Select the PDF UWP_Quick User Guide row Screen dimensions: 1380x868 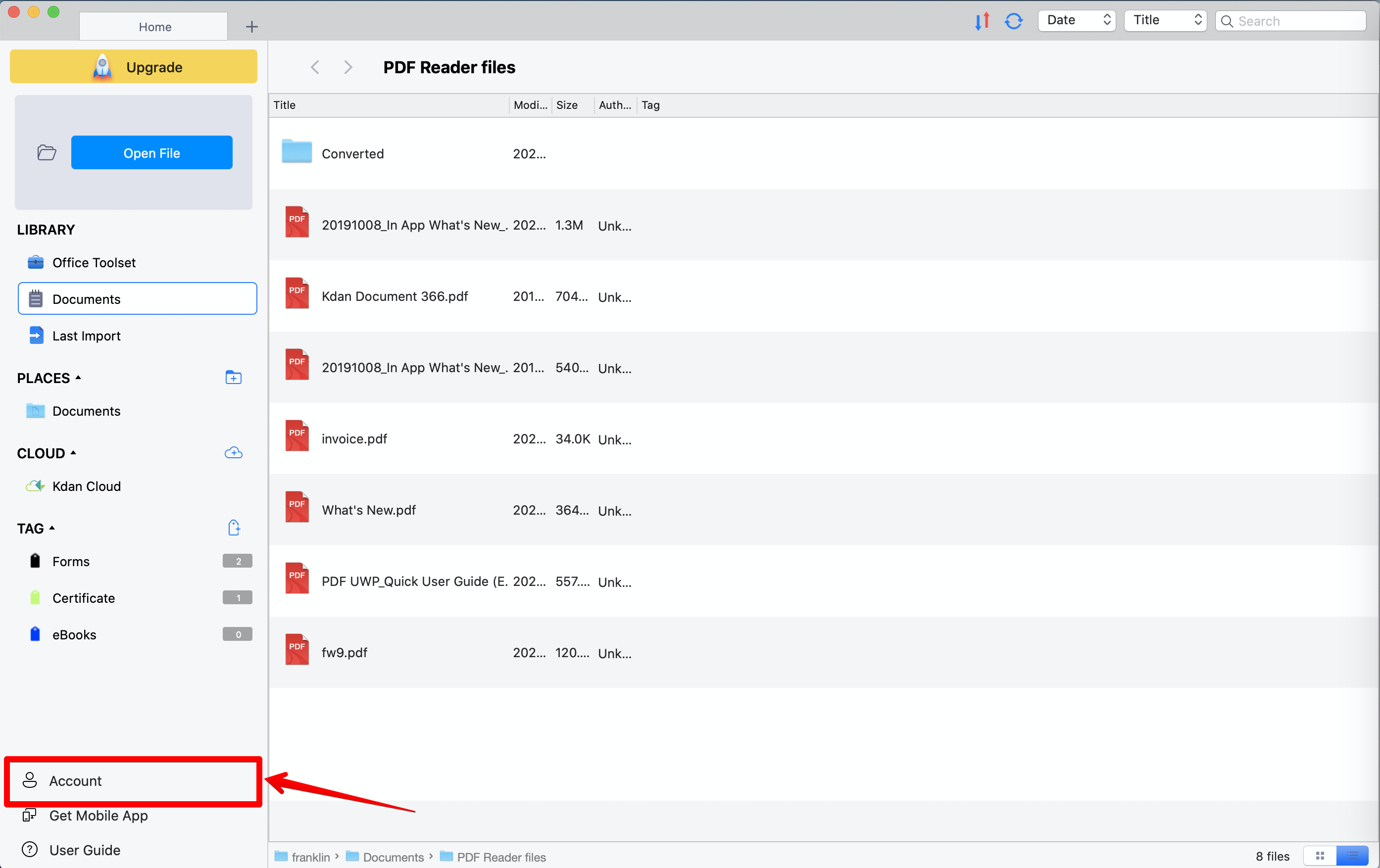824,581
